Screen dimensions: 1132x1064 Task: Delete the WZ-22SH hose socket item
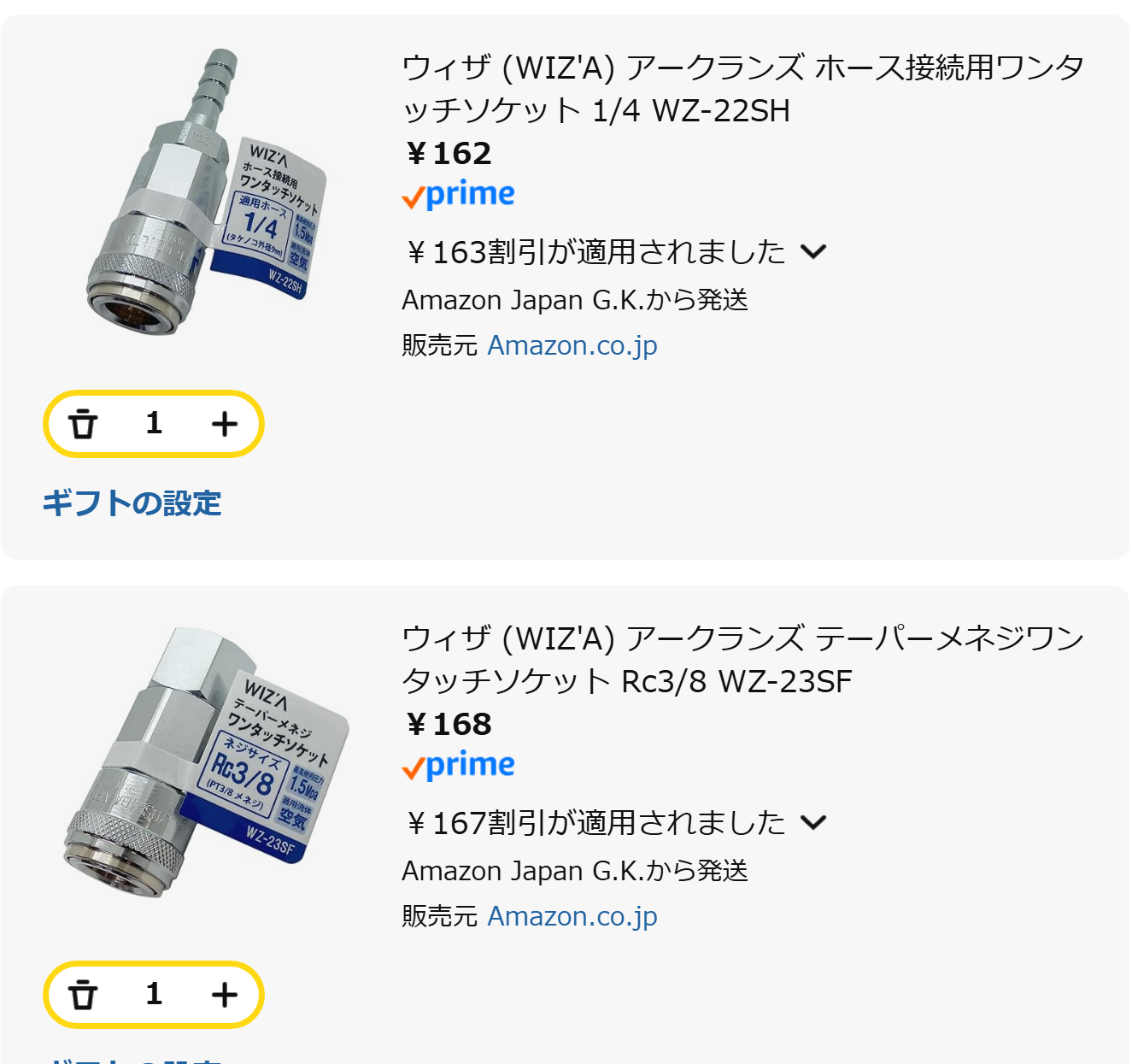click(83, 424)
